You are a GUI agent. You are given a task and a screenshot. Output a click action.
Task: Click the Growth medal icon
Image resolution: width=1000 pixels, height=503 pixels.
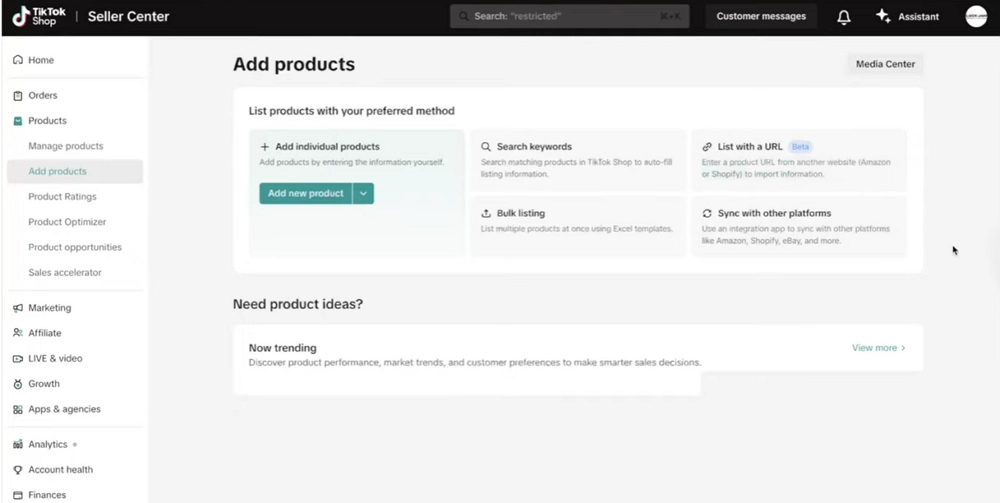pos(18,384)
